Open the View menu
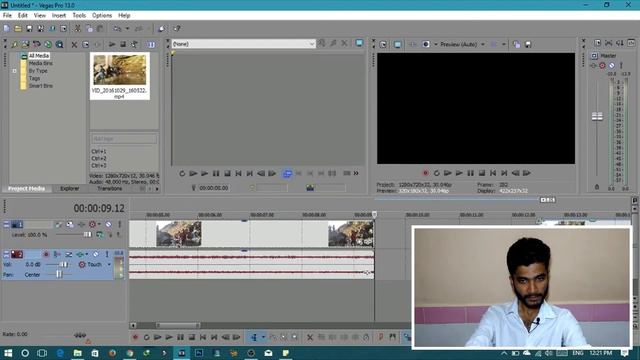Screen dimensions: 640x360 (40, 16)
